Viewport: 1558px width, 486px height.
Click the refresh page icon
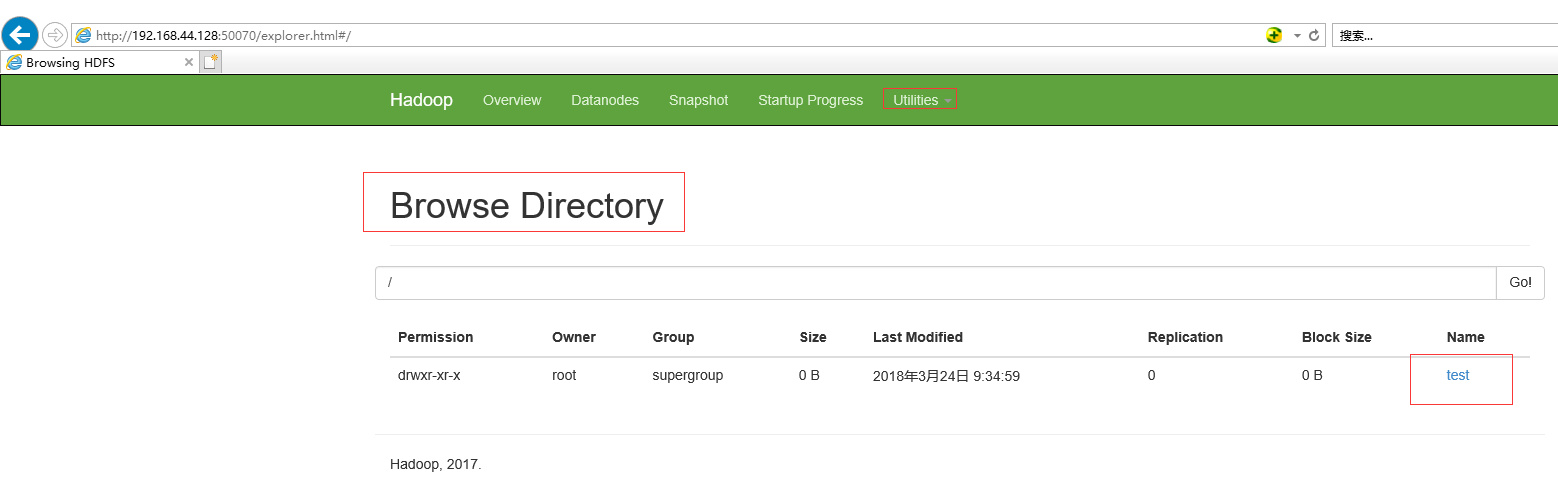[1314, 35]
